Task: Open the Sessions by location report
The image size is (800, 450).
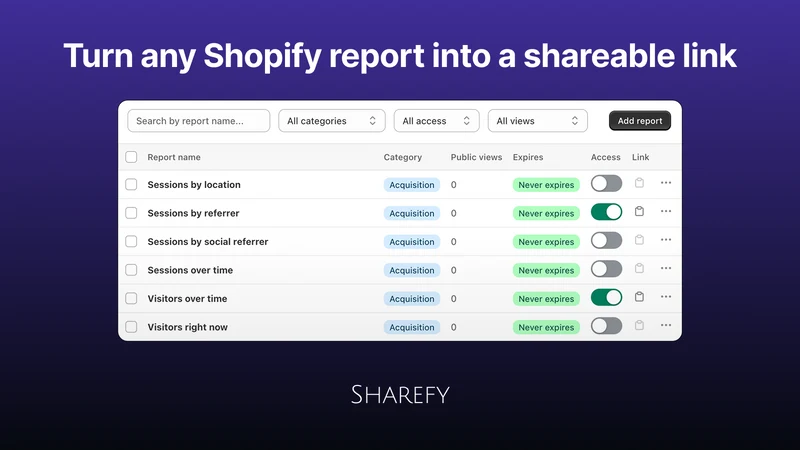Action: coord(194,185)
